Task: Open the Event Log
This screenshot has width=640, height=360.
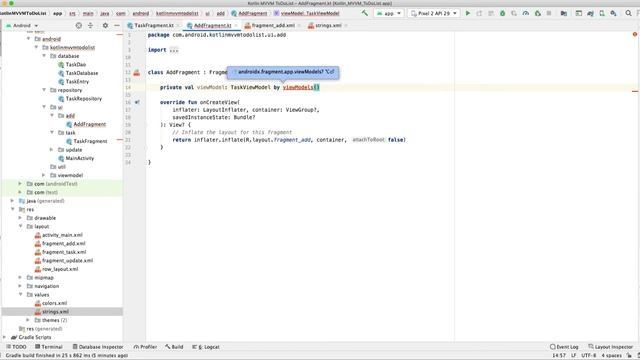Action: [x=564, y=347]
